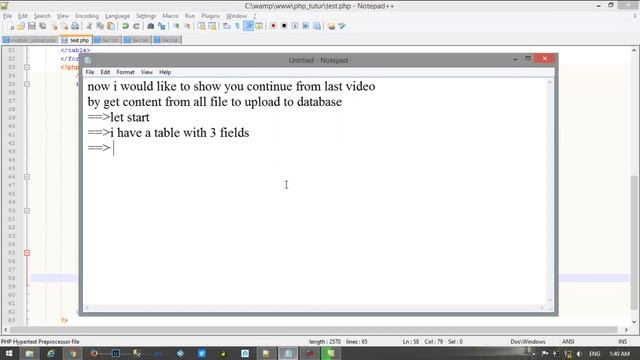
Task: Click 'length : 2570' in status bar
Action: pyautogui.click(x=324, y=342)
